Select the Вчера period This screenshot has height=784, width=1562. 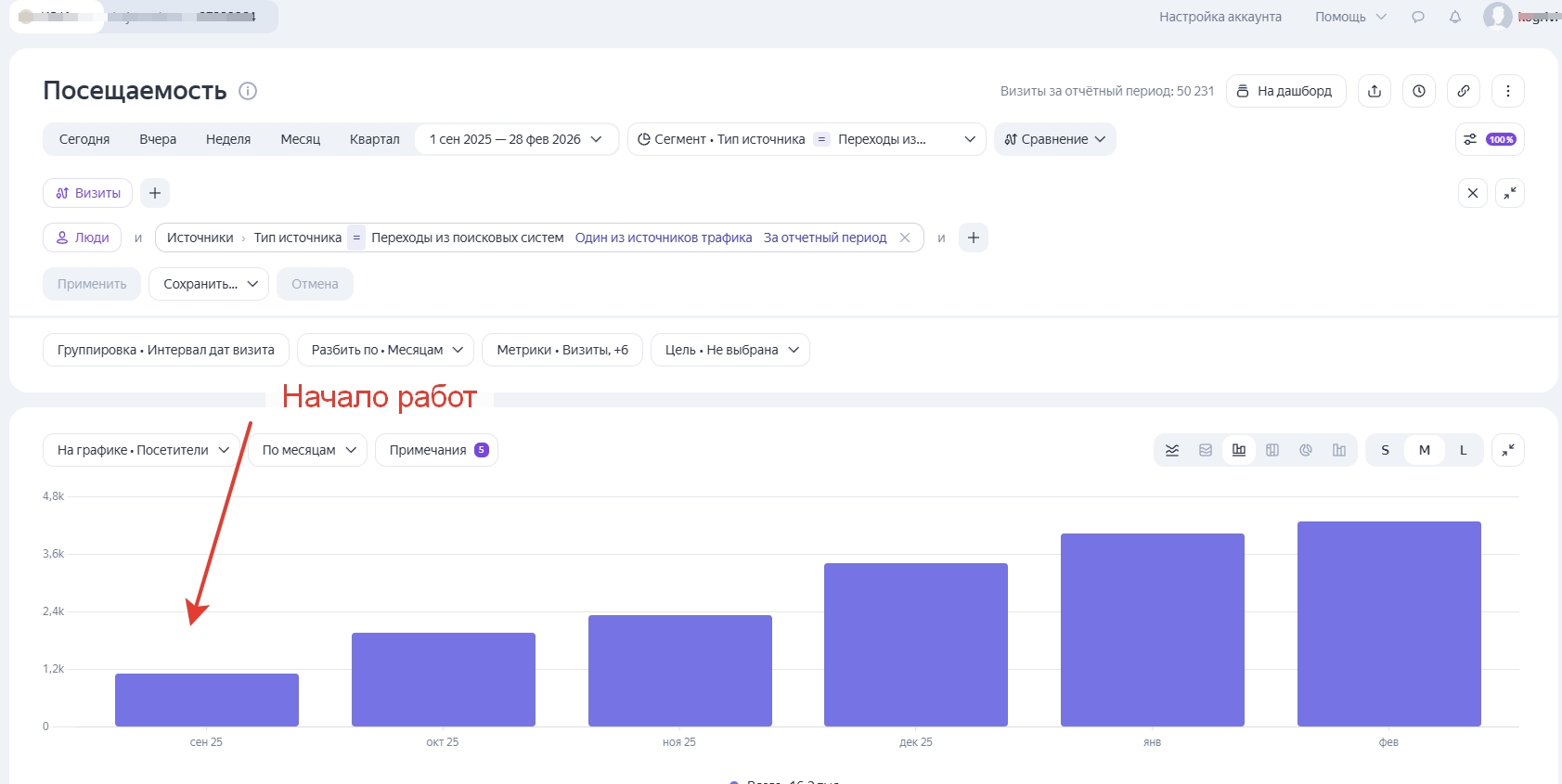[x=158, y=139]
